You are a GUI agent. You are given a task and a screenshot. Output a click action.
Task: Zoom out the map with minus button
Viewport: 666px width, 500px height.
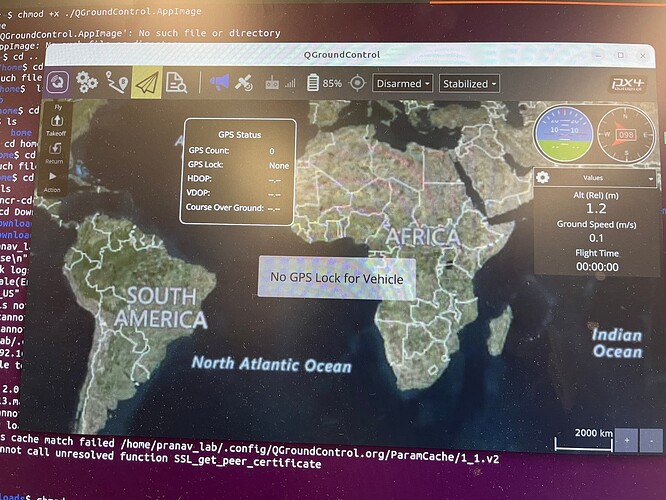(x=651, y=441)
